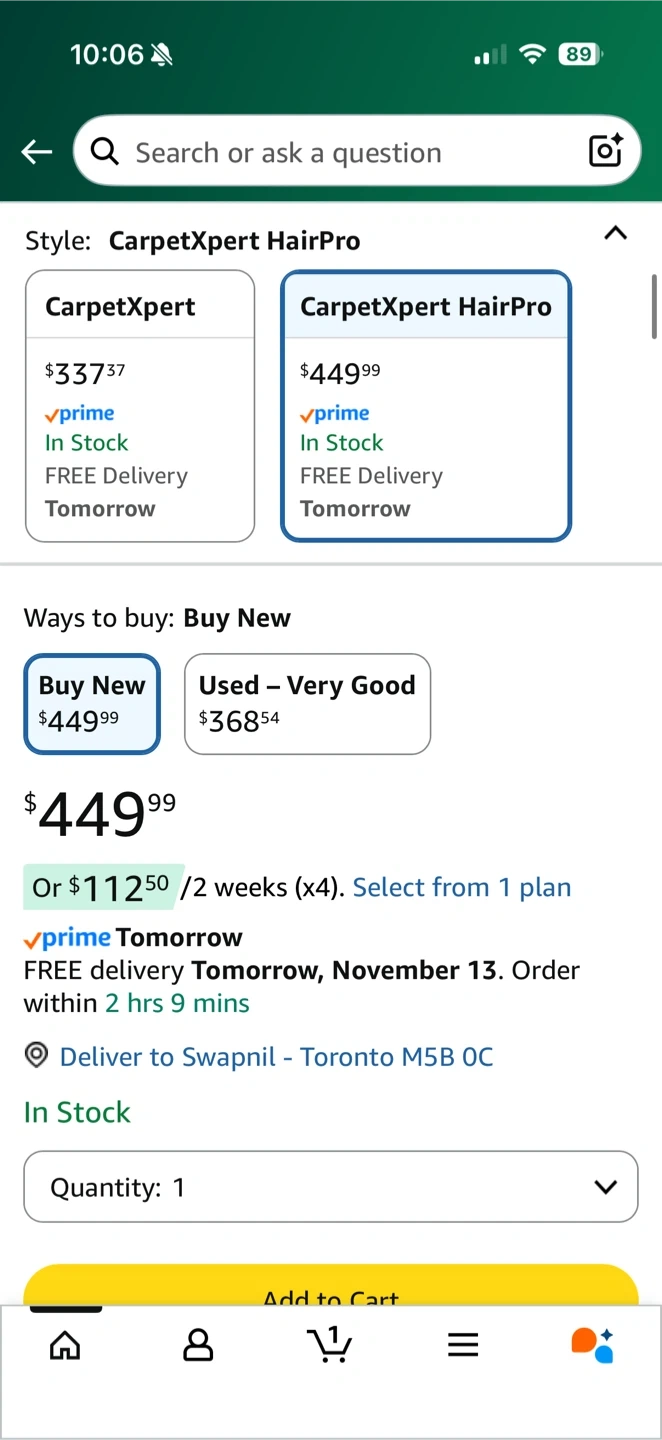The width and height of the screenshot is (662, 1440).
Task: Open camera lens search icon
Action: [606, 151]
